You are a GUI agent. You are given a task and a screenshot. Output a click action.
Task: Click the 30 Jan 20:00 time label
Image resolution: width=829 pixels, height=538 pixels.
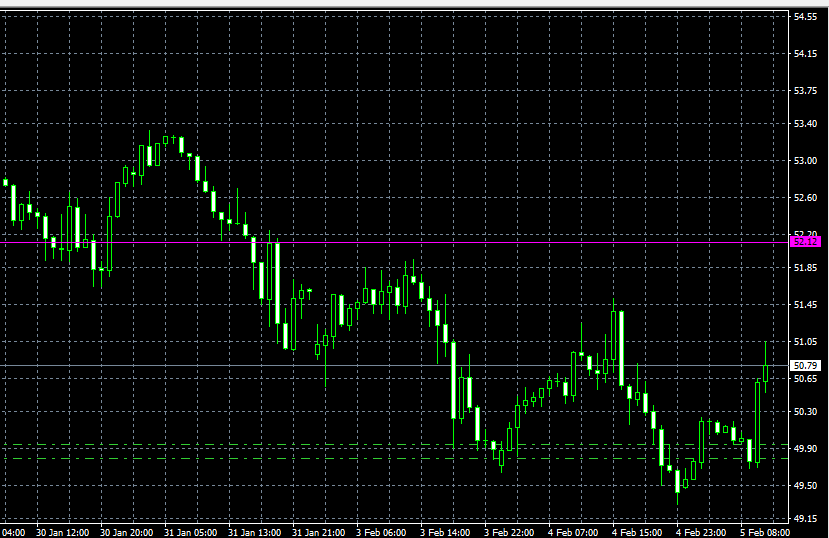tap(126, 532)
